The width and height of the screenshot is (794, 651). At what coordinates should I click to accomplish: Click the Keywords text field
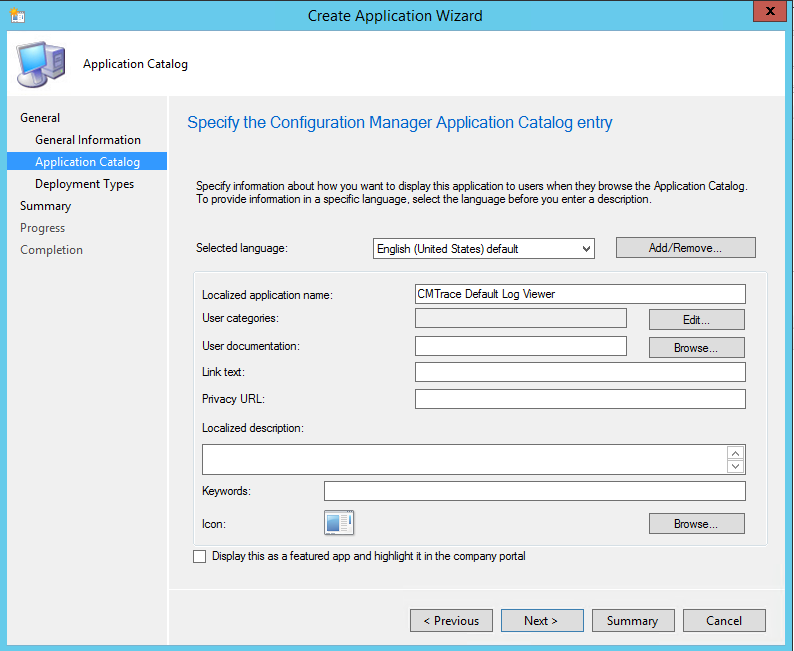(x=534, y=491)
